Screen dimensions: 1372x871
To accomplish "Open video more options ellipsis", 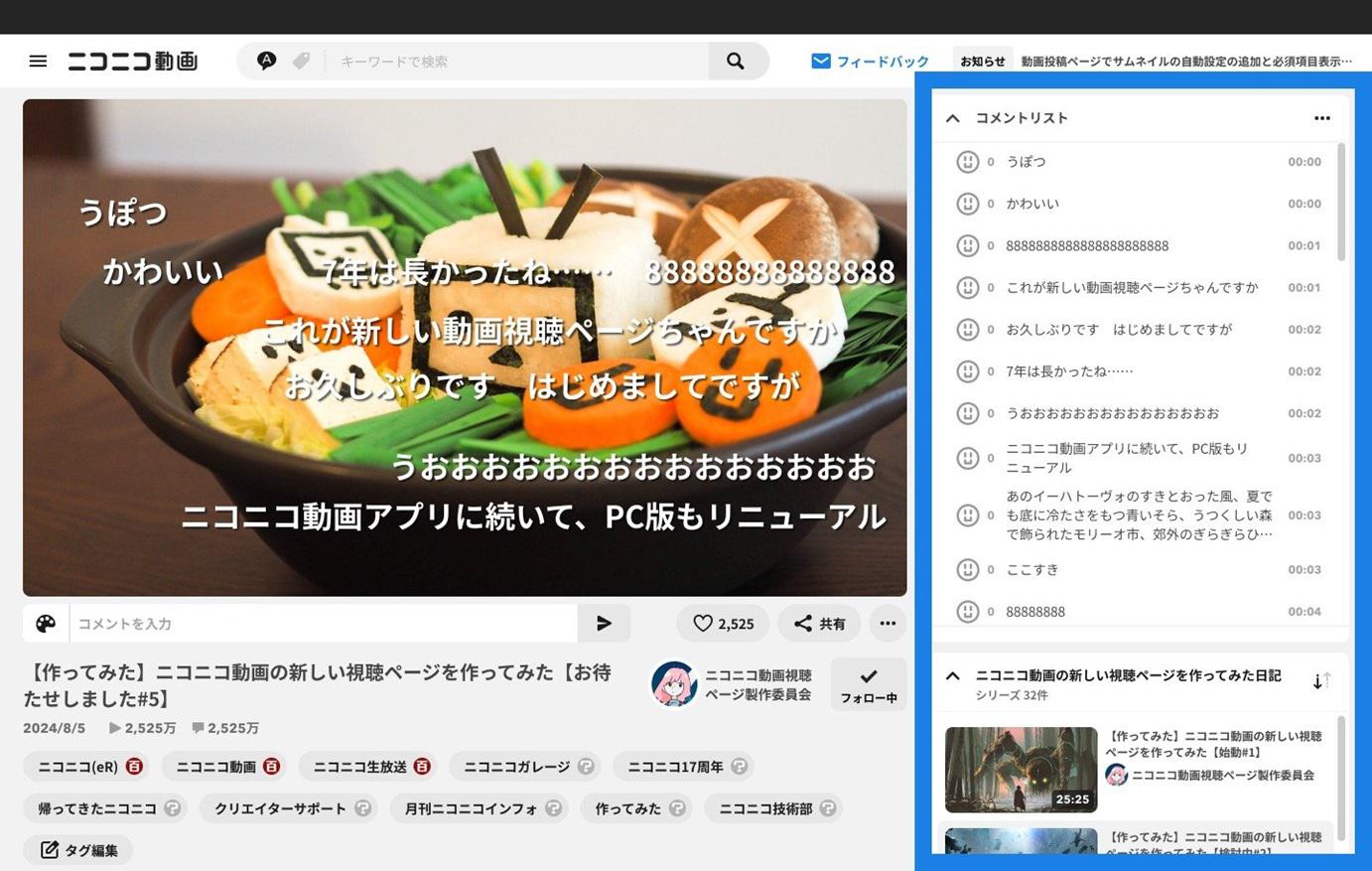I will tap(888, 624).
